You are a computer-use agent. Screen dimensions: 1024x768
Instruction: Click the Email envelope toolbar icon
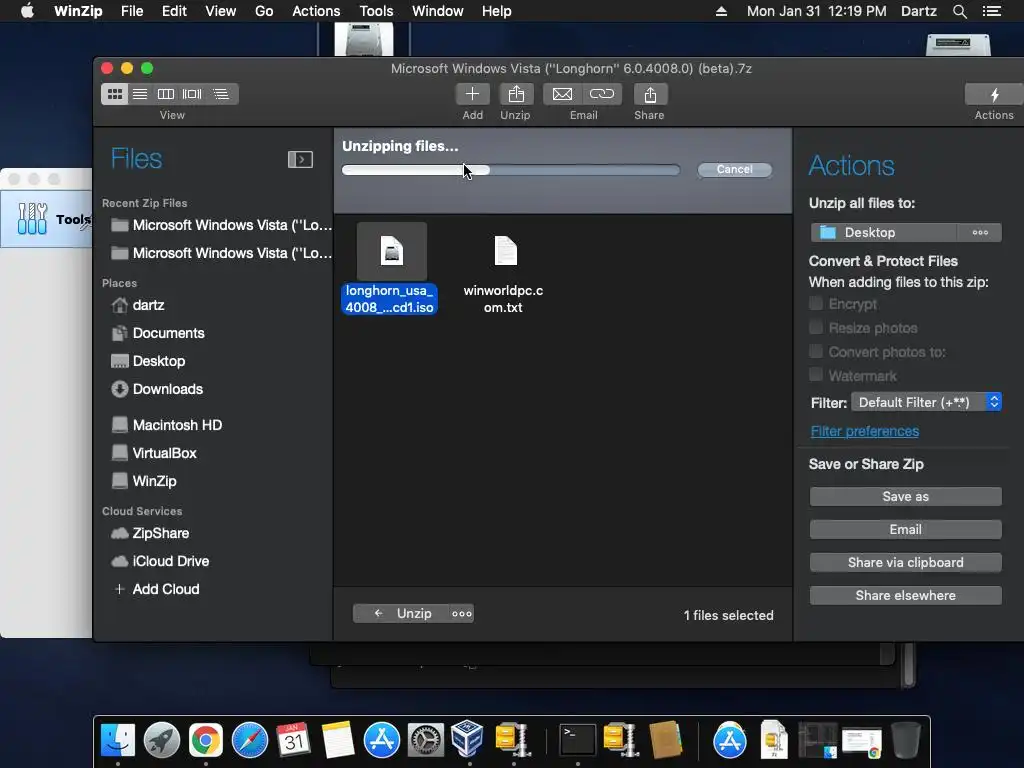(562, 94)
